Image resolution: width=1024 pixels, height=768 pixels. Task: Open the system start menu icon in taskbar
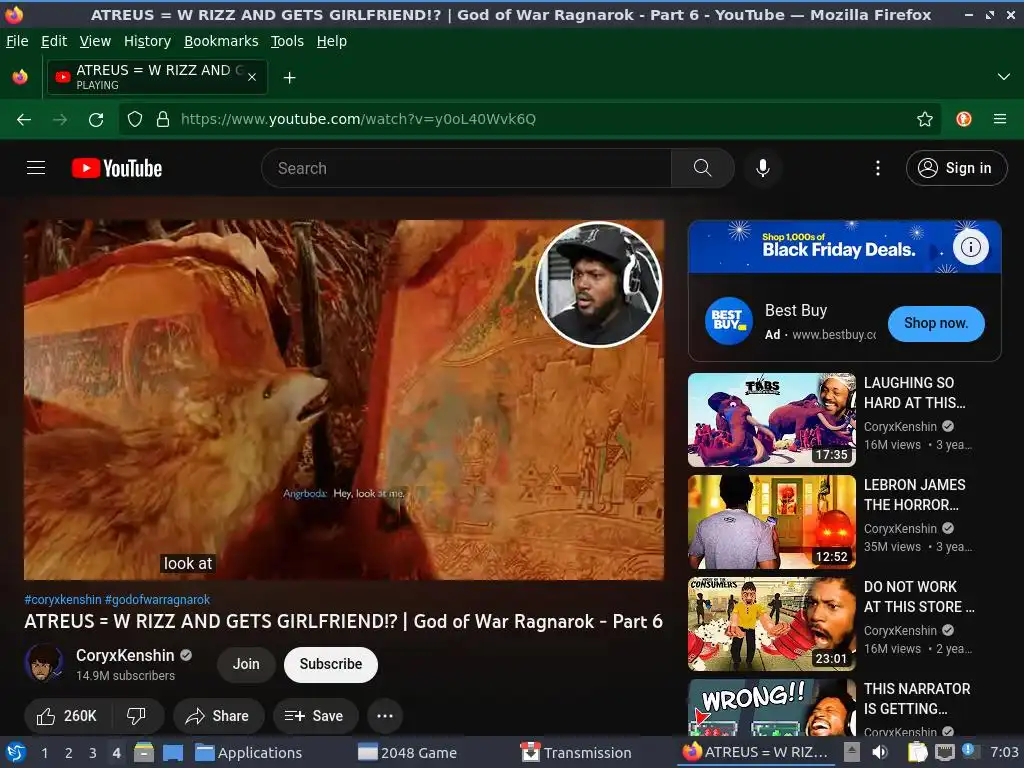coord(16,752)
